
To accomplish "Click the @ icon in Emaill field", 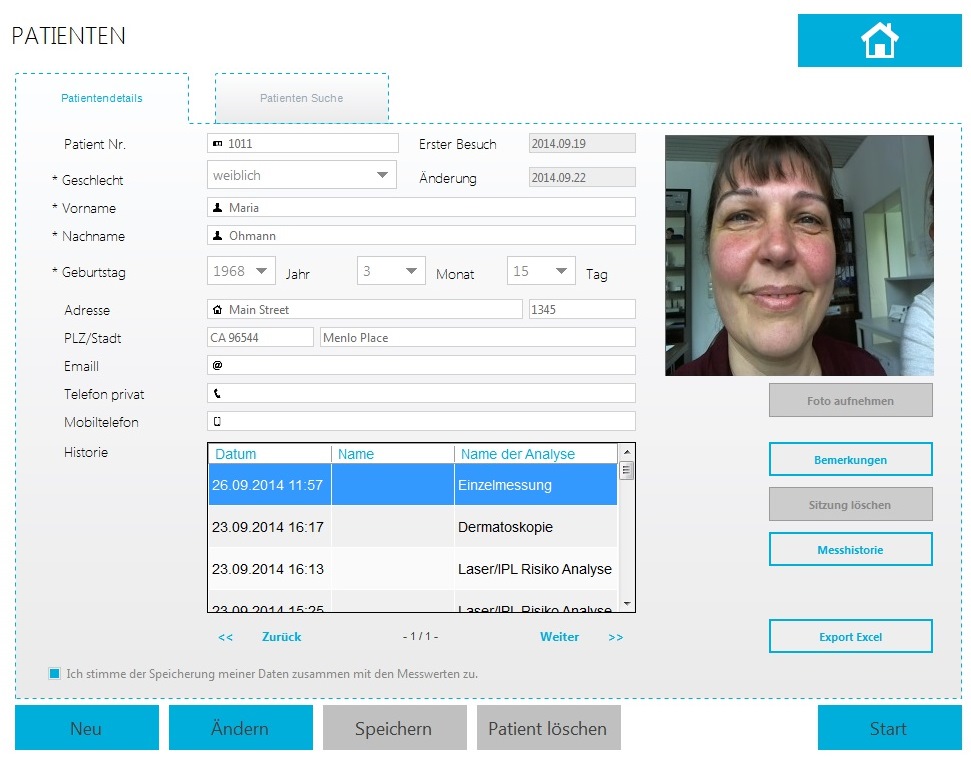I will (x=217, y=365).
